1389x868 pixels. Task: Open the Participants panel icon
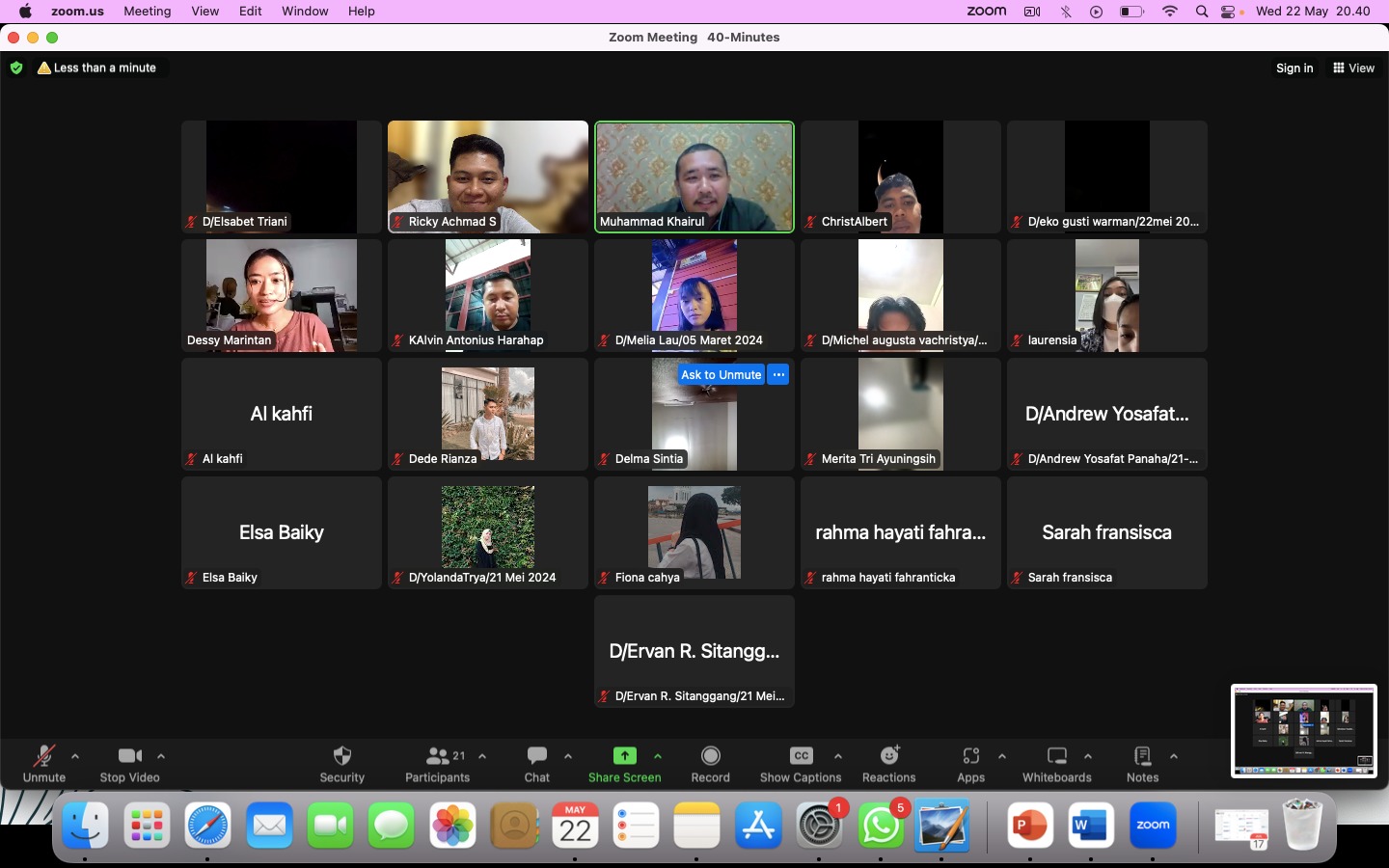coord(438,756)
